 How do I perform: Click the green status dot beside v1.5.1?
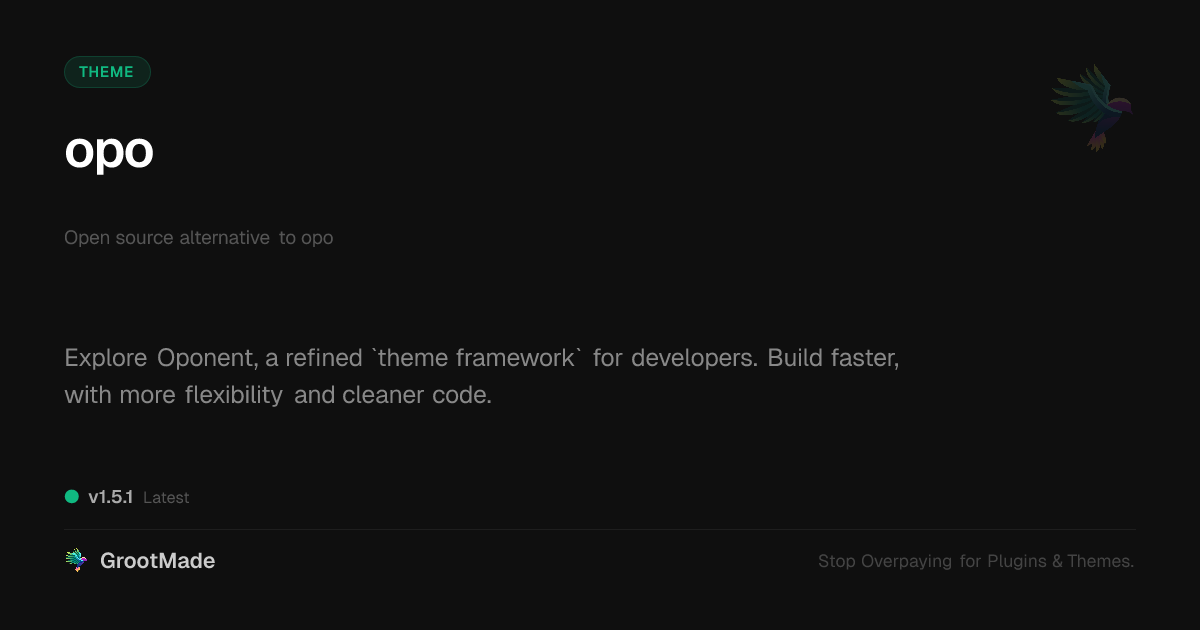[x=72, y=497]
